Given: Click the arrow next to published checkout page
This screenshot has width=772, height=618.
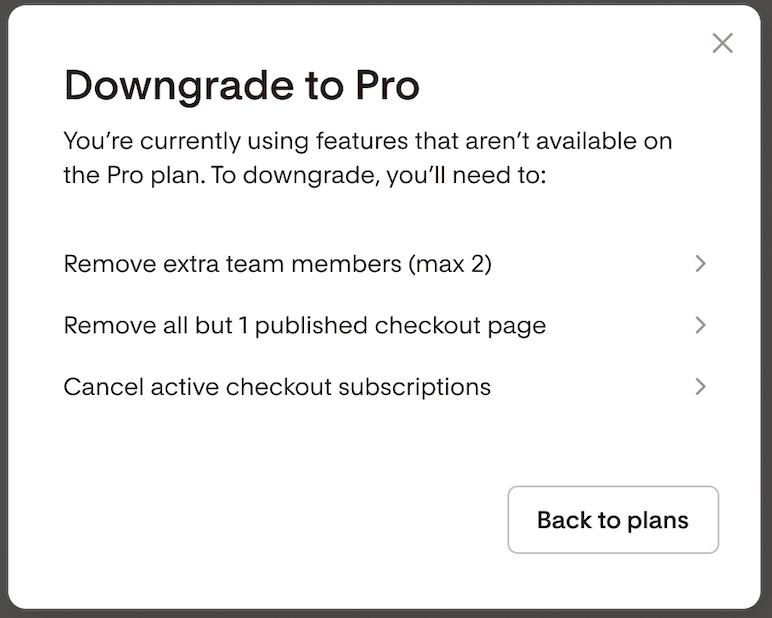Looking at the screenshot, I should click(x=700, y=325).
